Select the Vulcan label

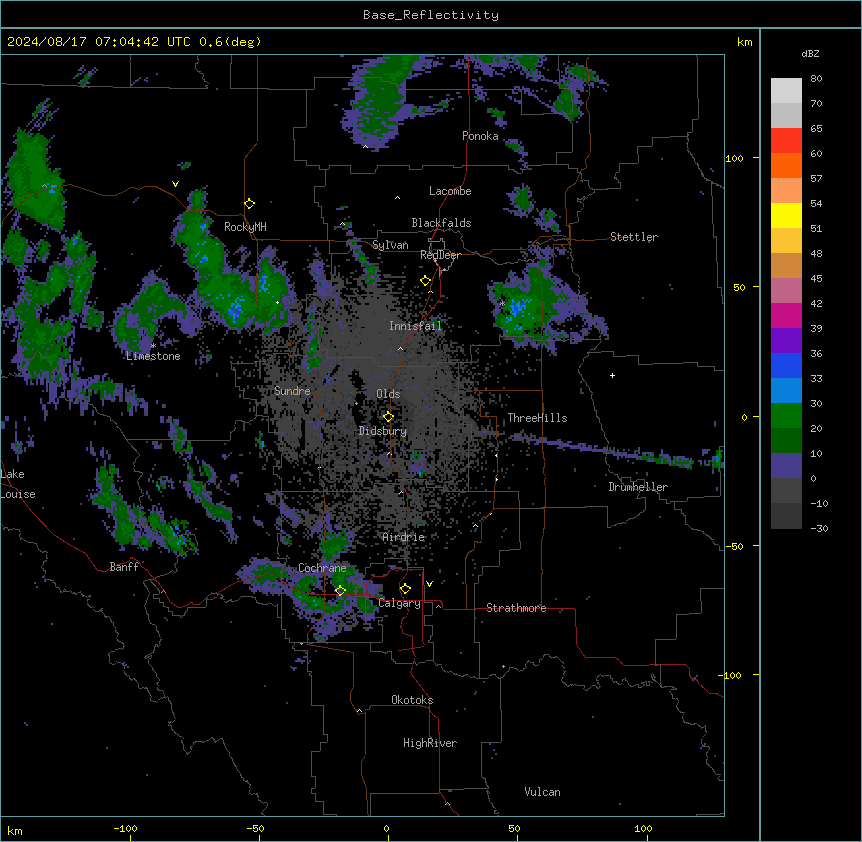point(543,792)
